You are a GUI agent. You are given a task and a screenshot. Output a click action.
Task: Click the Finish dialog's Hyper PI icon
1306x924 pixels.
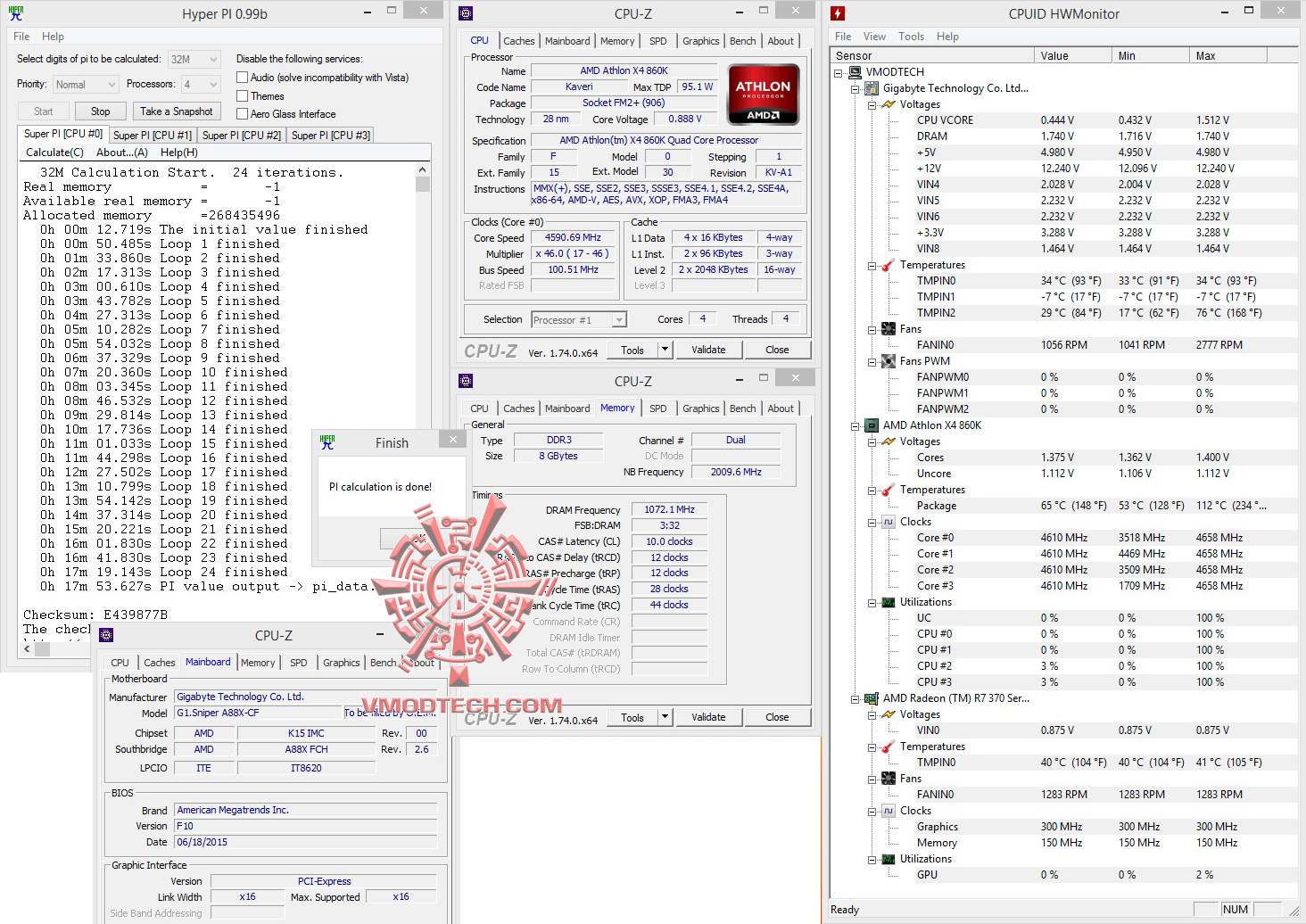tap(327, 442)
